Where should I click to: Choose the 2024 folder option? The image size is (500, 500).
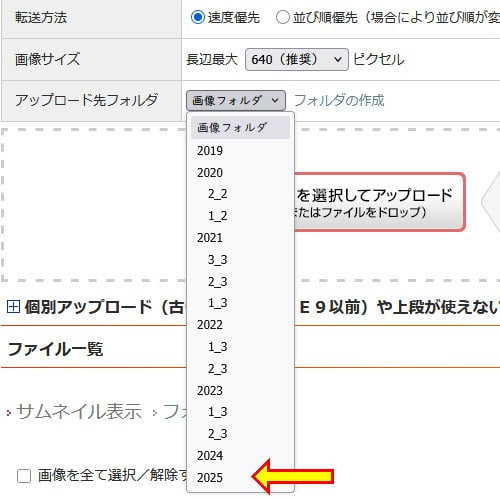tap(240, 455)
